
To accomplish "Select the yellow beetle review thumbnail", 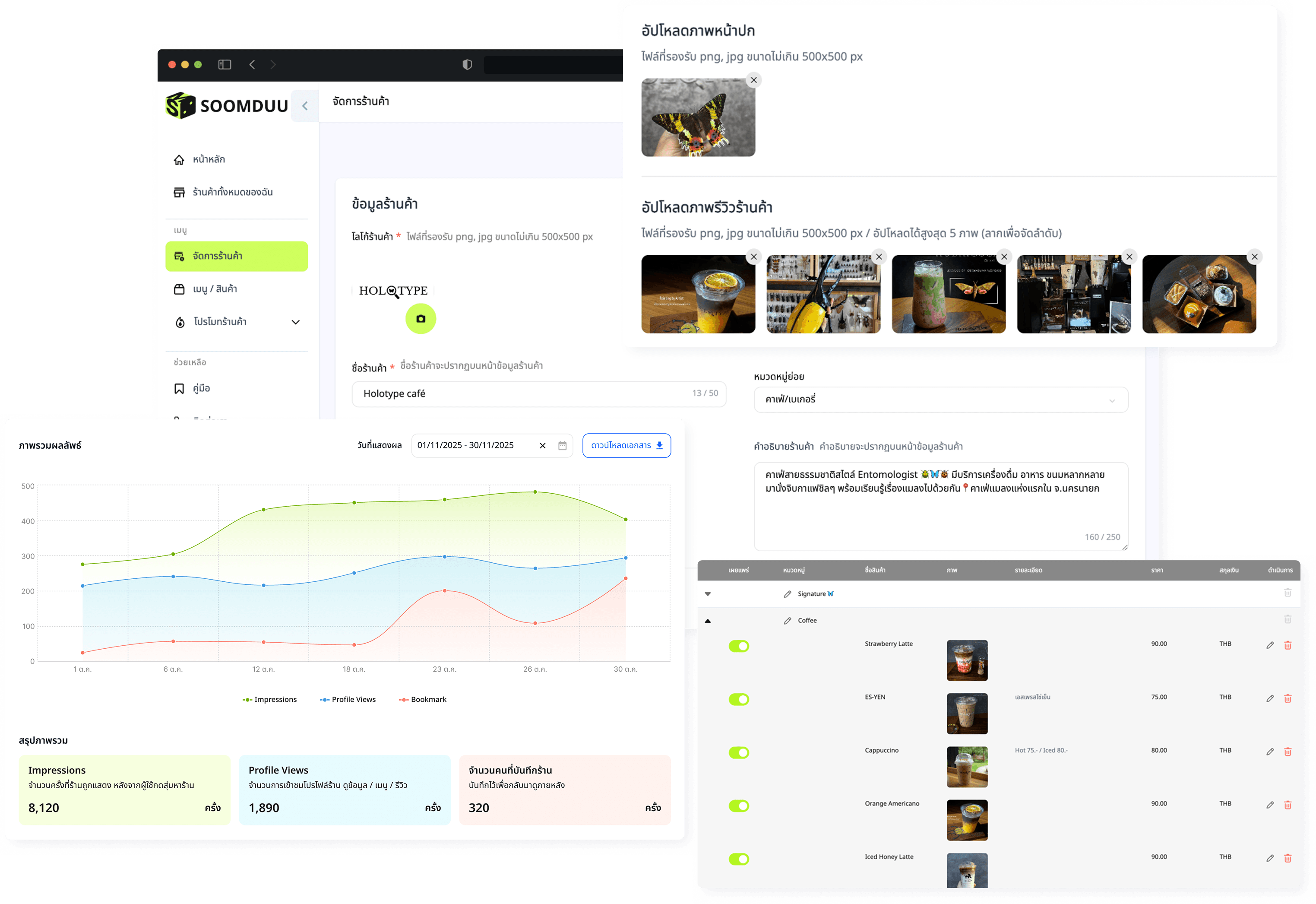I will click(x=823, y=294).
